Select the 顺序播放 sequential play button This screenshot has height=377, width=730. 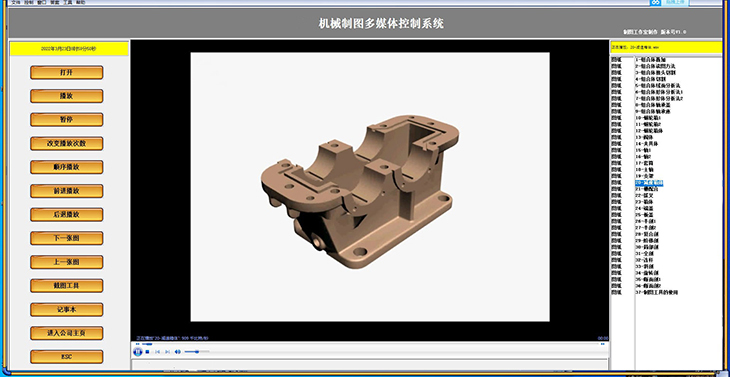pyautogui.click(x=67, y=167)
